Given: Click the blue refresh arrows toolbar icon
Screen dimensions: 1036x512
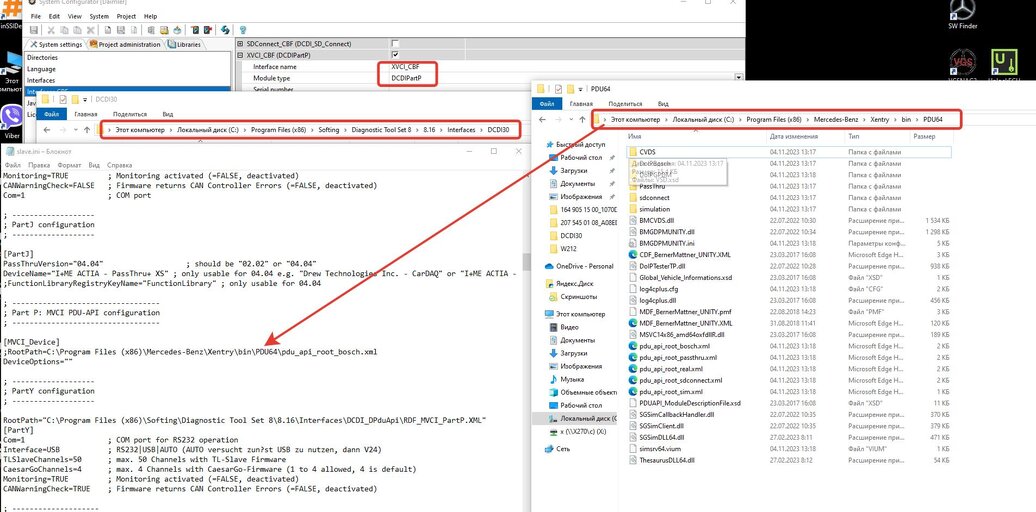Looking at the screenshot, I should [225, 30].
